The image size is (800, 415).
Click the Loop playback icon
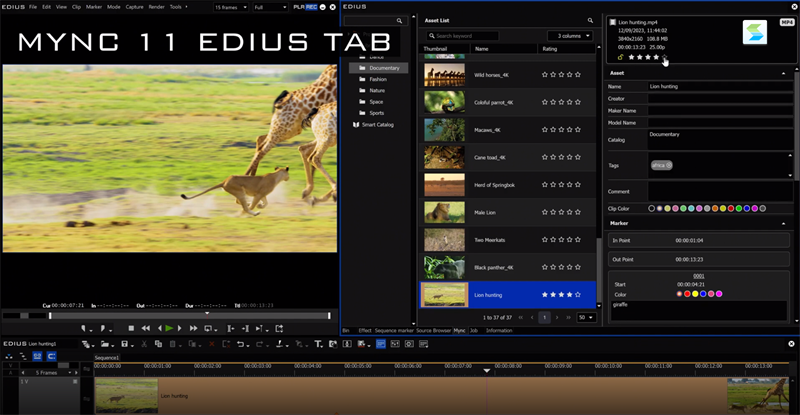pos(208,329)
